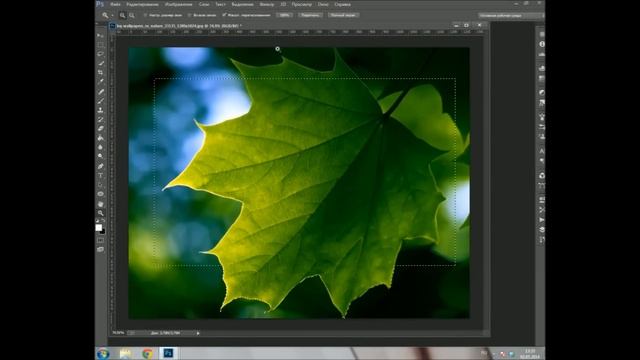Screen dimensions: 640x360
Task: Select the Pen tool
Action: click(100, 166)
